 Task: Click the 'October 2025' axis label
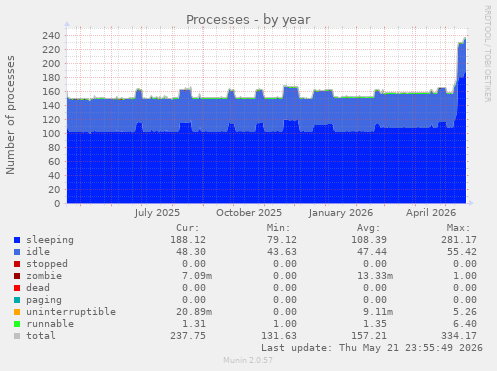[x=249, y=213]
